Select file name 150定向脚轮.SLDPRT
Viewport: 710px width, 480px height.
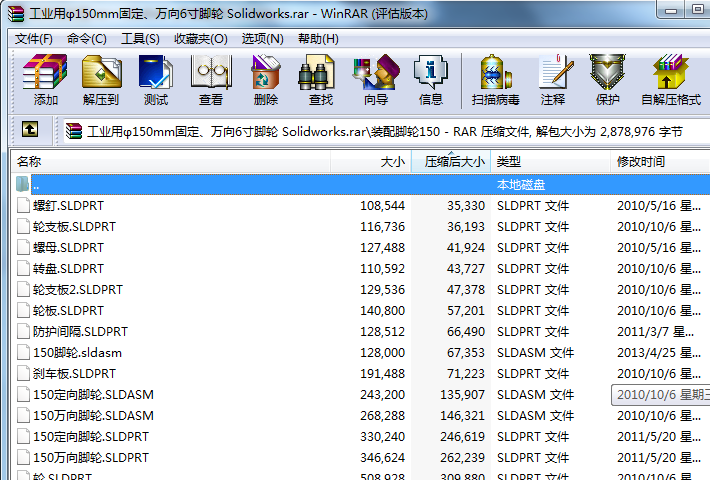(91, 437)
